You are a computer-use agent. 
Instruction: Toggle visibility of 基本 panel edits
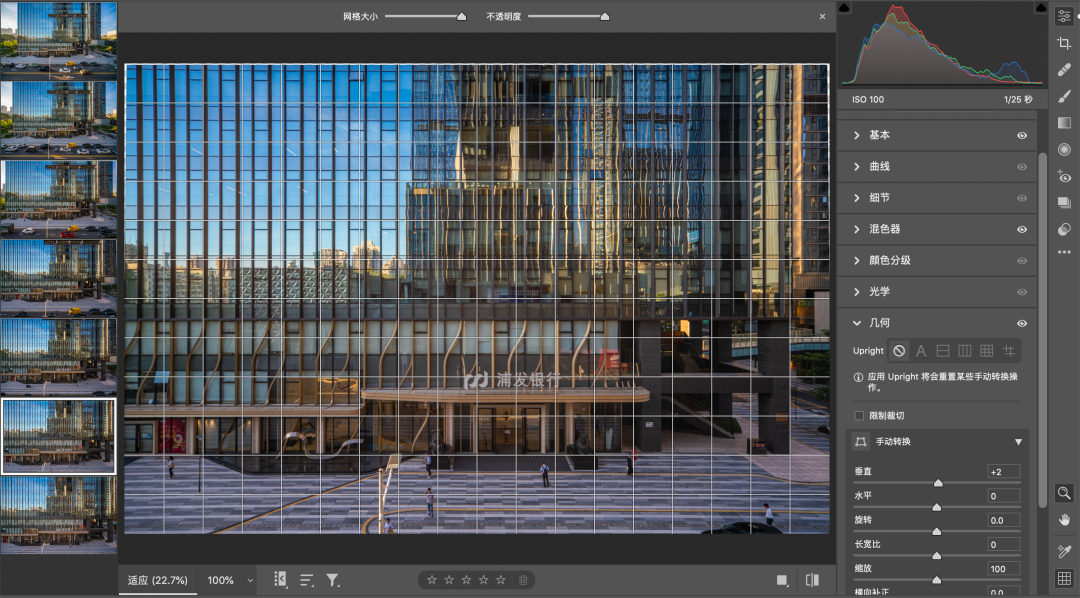click(1022, 135)
